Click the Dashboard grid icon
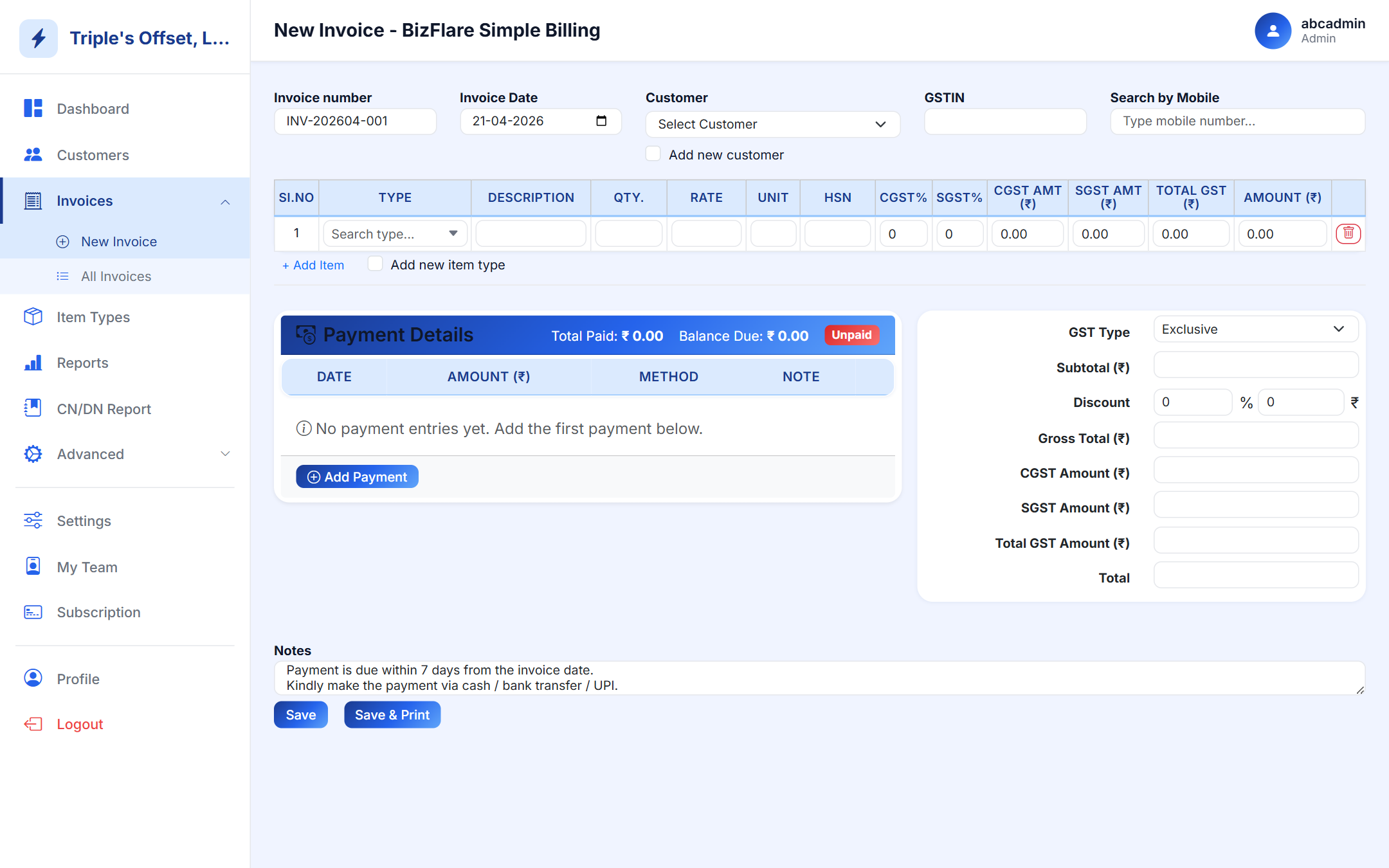1389x868 pixels. (33, 108)
